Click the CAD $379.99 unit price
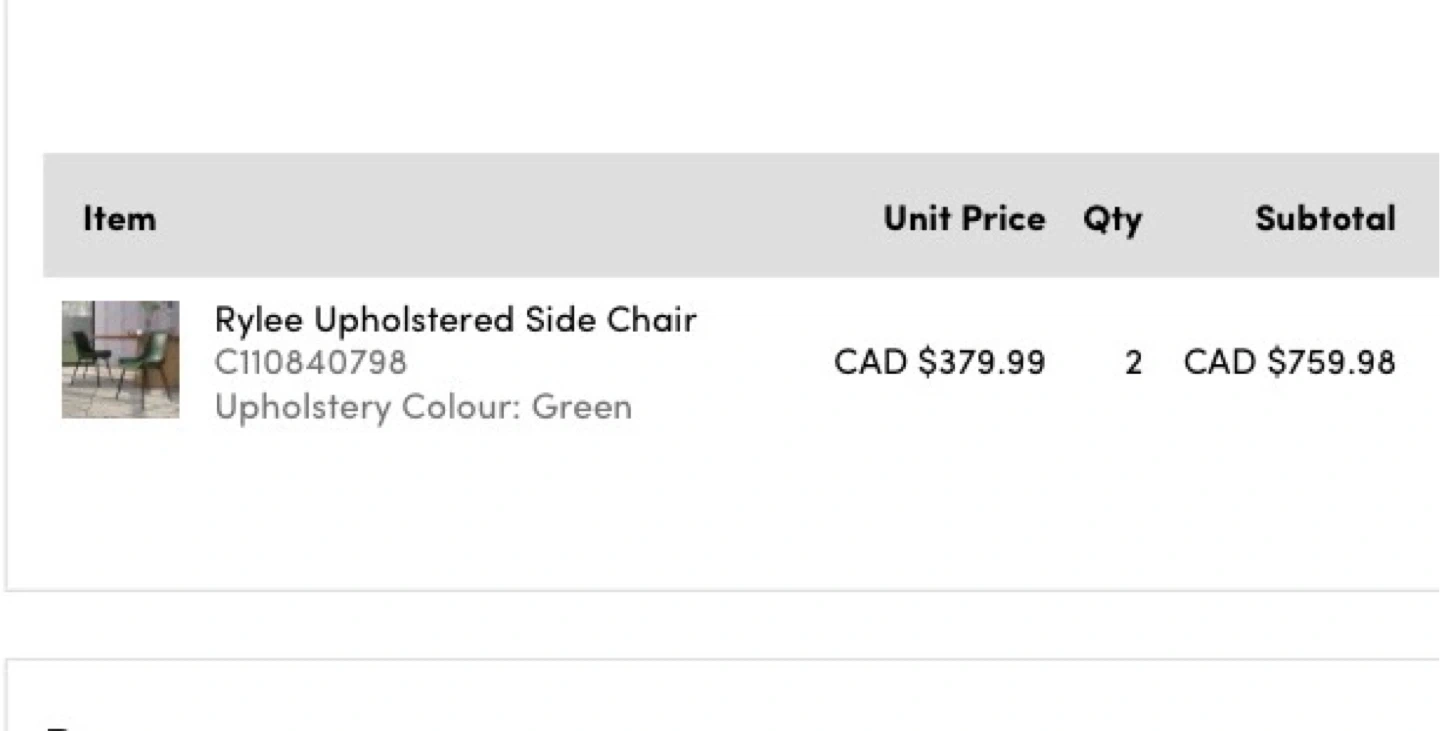 [x=939, y=362]
